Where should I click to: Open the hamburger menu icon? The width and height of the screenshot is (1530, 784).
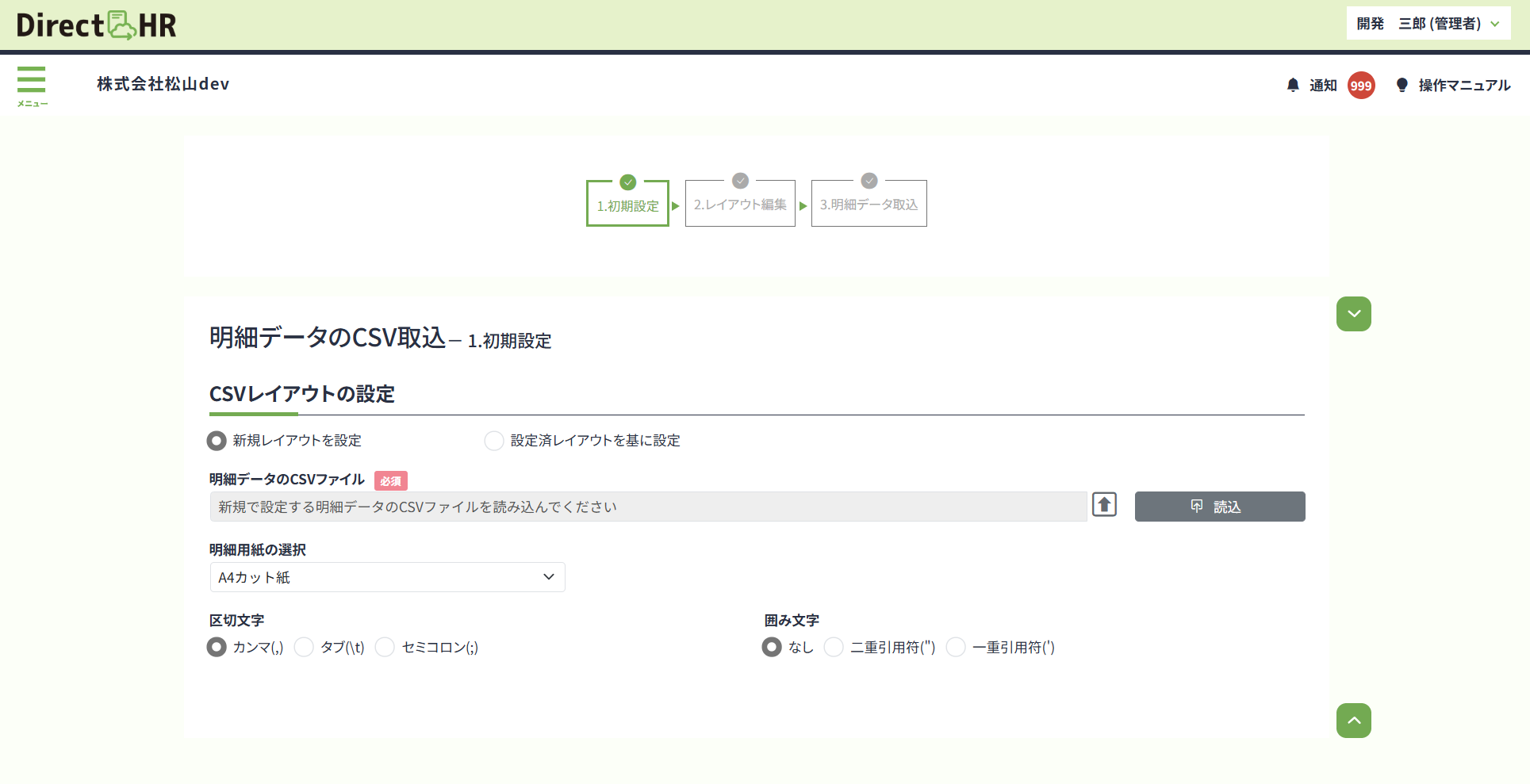coord(32,85)
